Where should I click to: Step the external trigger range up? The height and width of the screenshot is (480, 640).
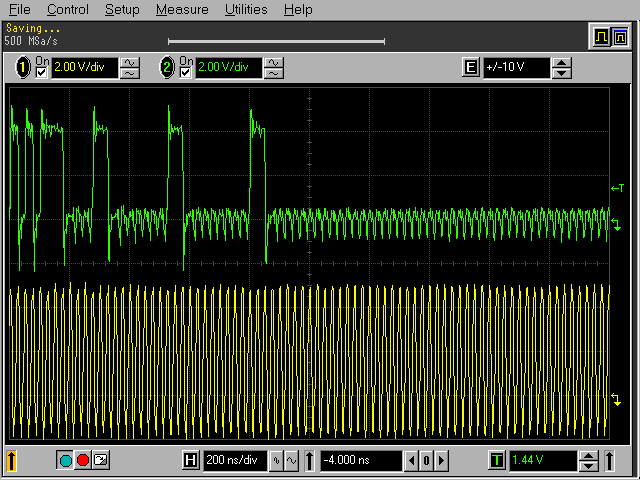click(562, 62)
